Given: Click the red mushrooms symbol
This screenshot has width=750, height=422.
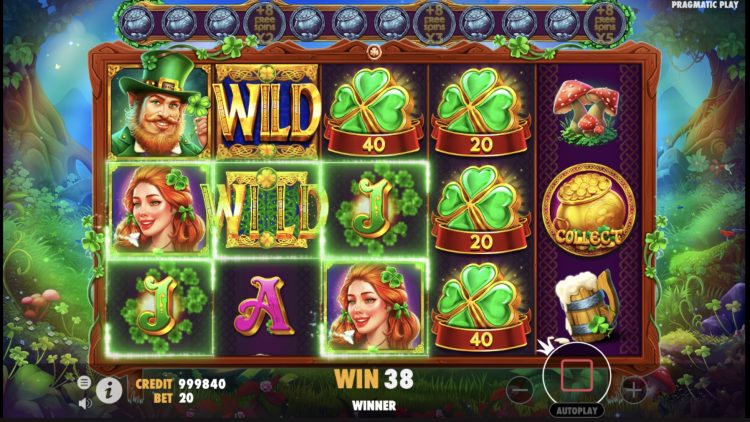Looking at the screenshot, I should click(x=586, y=113).
